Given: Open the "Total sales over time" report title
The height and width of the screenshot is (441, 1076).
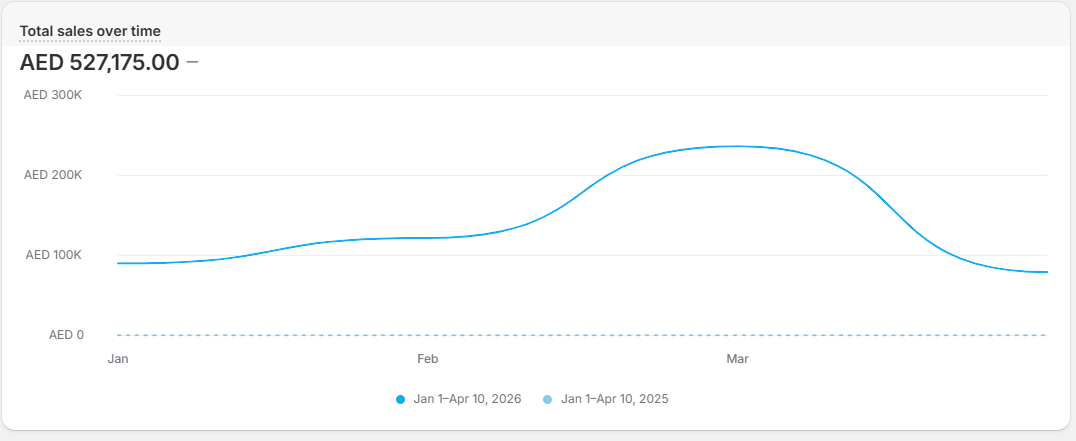Looking at the screenshot, I should click(x=90, y=32).
